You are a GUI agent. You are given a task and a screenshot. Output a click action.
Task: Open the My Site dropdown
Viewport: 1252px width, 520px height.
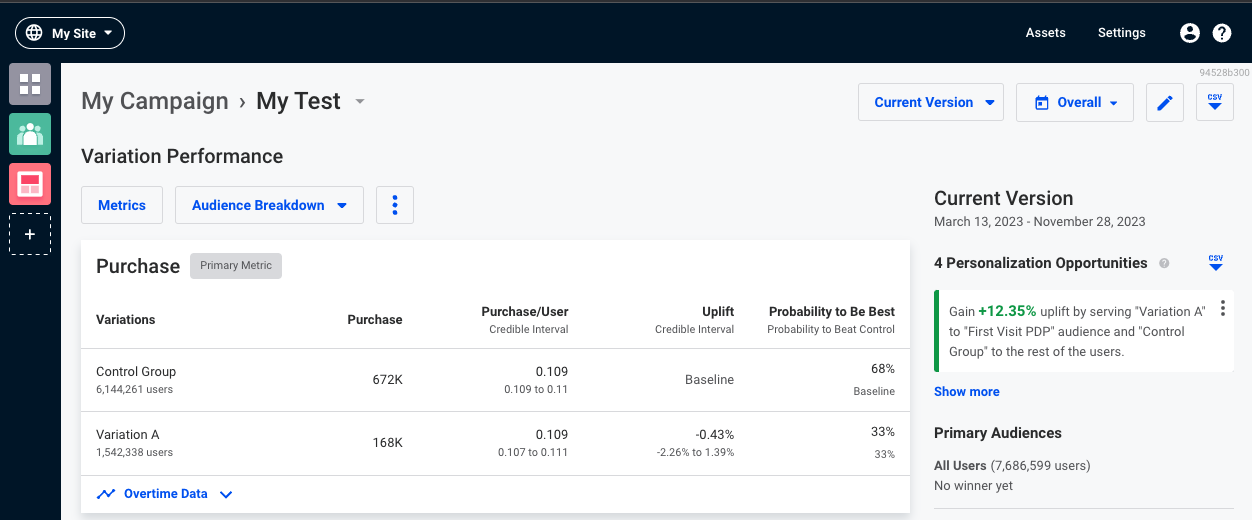pos(70,33)
